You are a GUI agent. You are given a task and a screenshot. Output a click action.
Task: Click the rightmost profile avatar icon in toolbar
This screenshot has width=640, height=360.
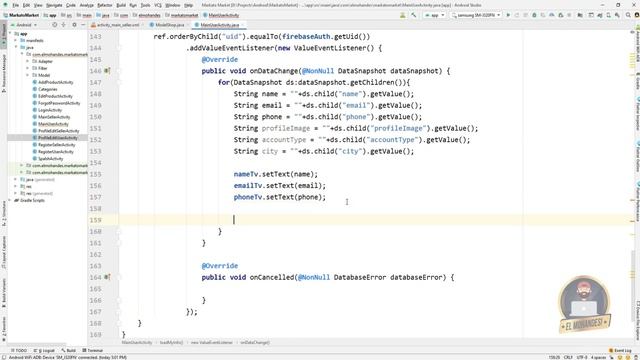(x=637, y=15)
